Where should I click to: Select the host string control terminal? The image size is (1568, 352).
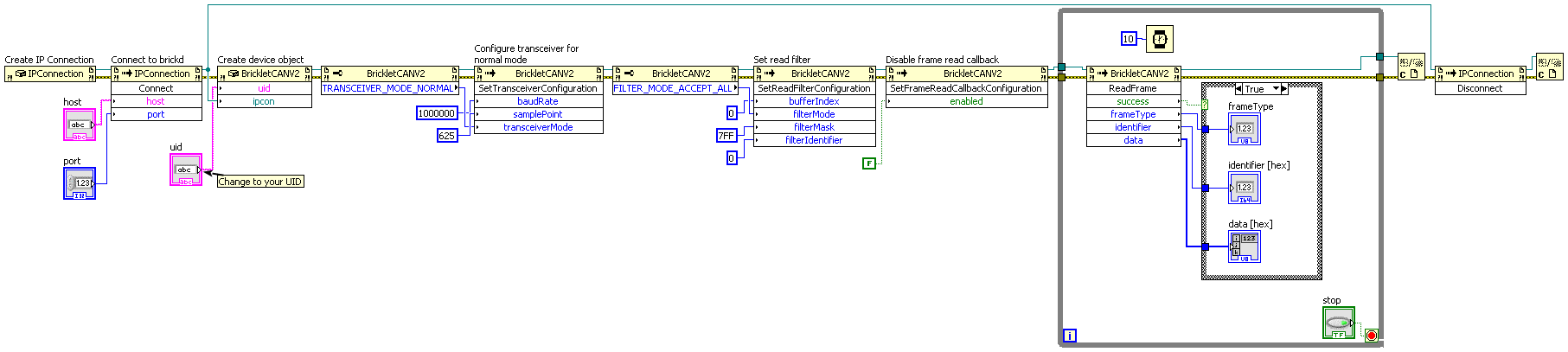coord(80,125)
